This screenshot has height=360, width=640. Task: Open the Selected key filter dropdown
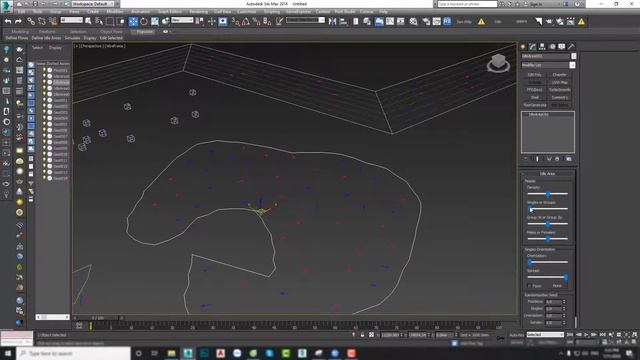(x=545, y=334)
